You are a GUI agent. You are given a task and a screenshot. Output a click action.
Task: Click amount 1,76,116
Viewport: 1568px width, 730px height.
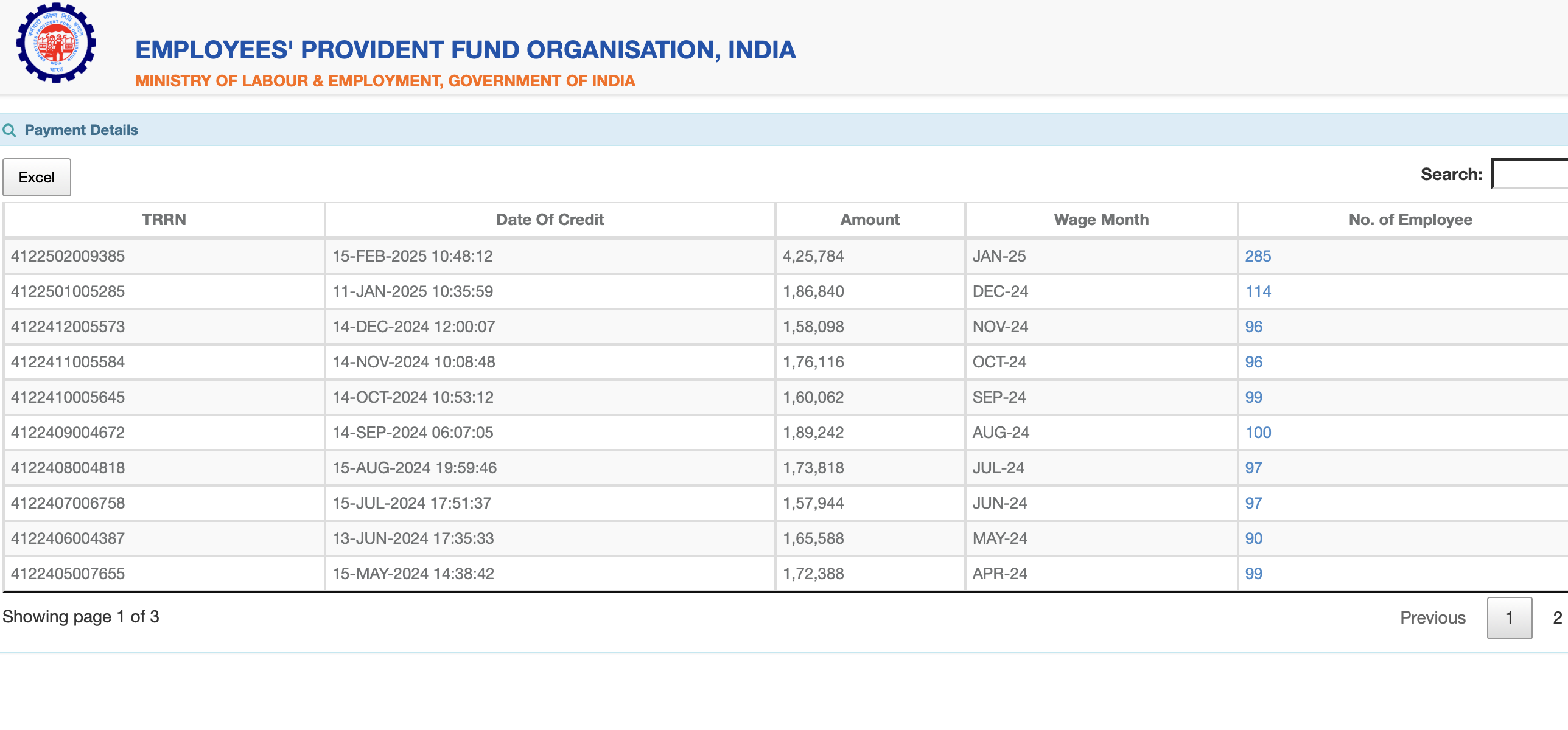[x=813, y=362]
